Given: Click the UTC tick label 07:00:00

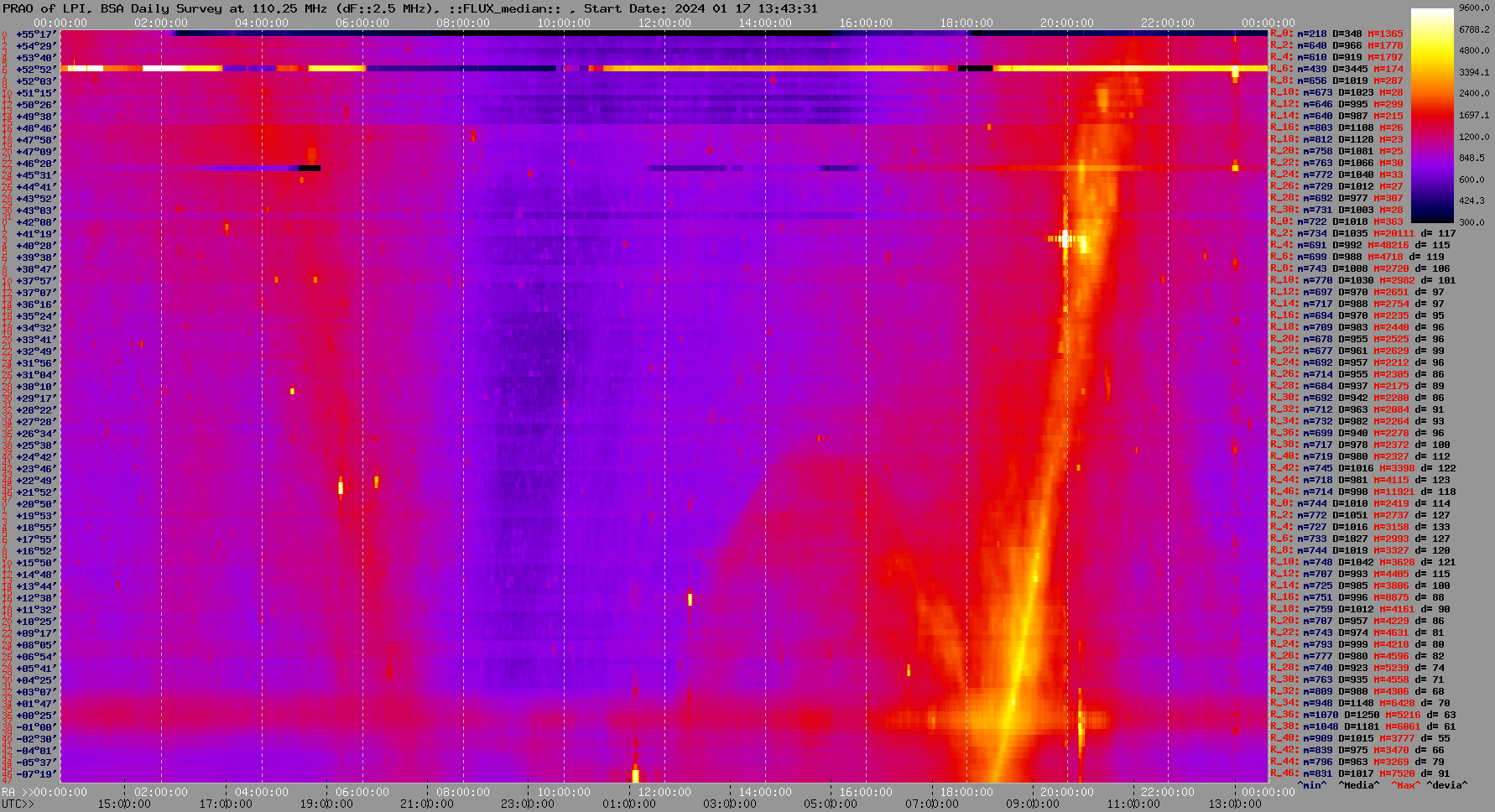Looking at the screenshot, I should tap(931, 804).
